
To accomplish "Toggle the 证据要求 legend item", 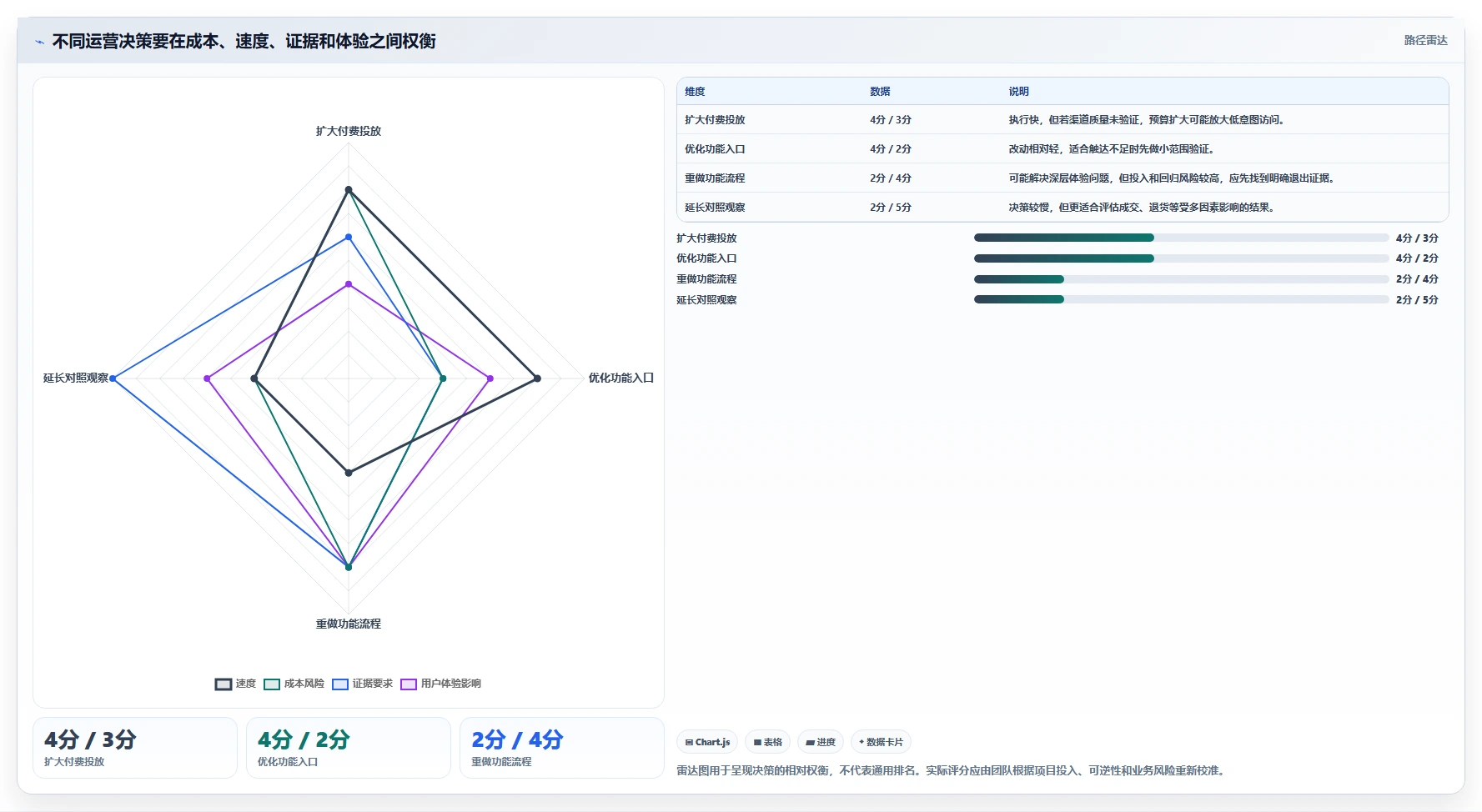I will click(362, 684).
